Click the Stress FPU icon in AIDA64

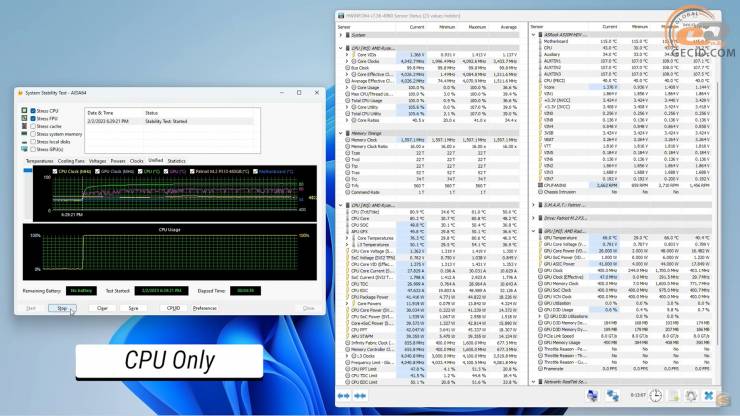(25, 118)
